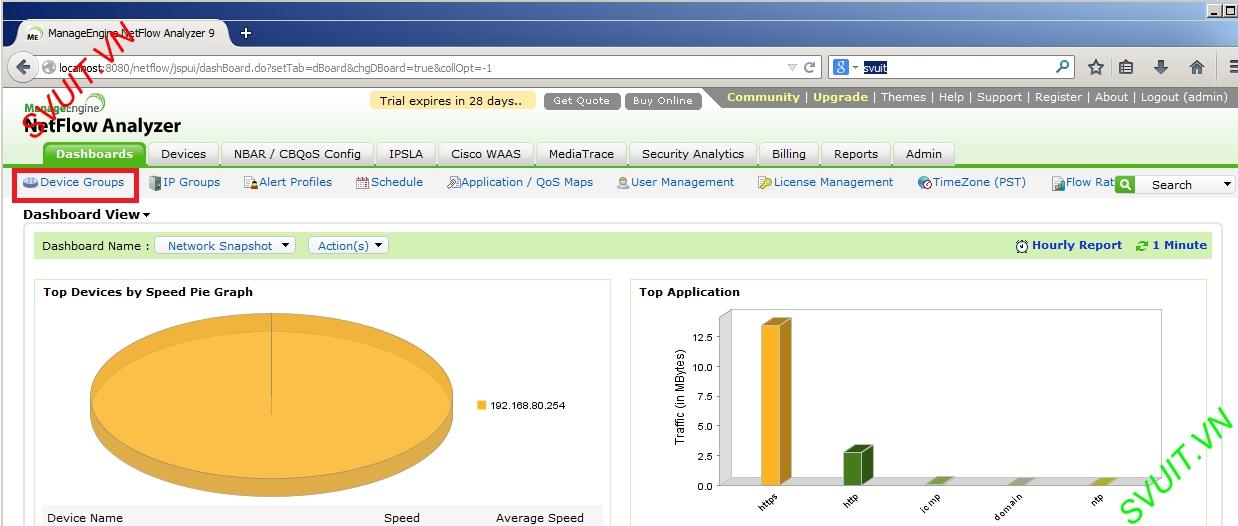This screenshot has height=526, width=1238.
Task: Open the NBAR / CBQoS Config tab
Action: click(297, 154)
